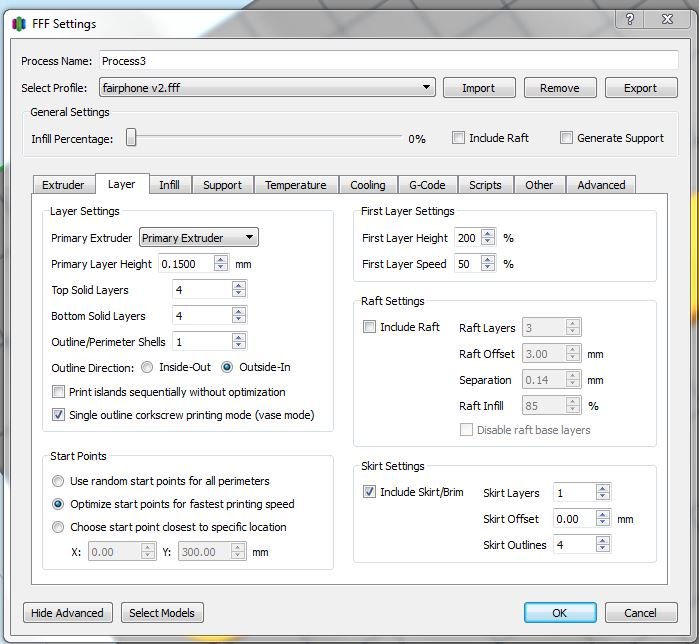Increase Primary Layer Height stepper

[x=220, y=259]
